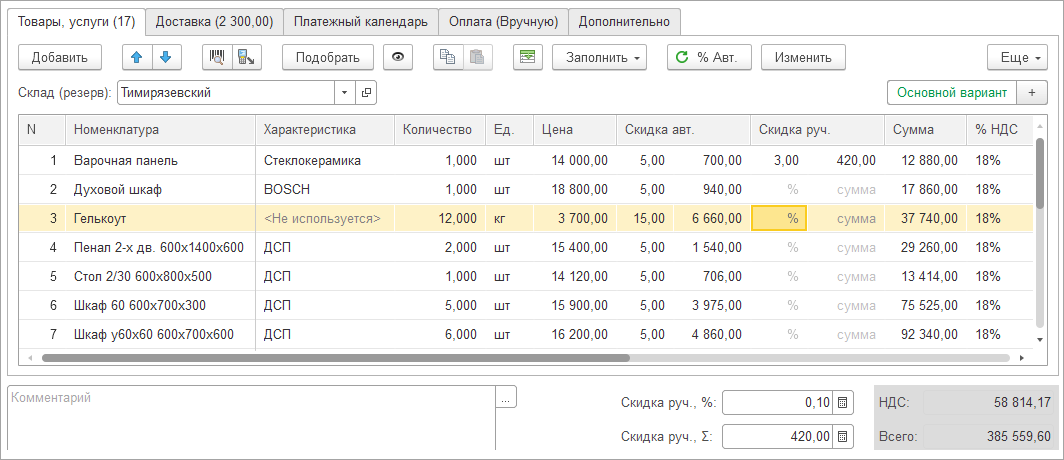Screen dimensions: 1064x460
Task: Click the copy rows icon
Action: [448, 57]
